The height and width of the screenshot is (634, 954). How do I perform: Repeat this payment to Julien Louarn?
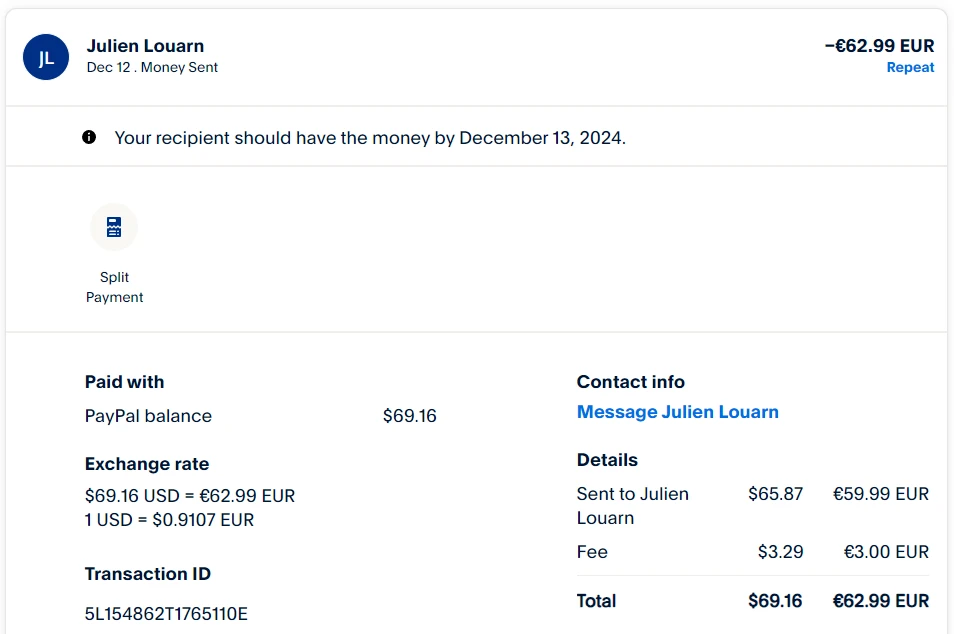tap(910, 68)
